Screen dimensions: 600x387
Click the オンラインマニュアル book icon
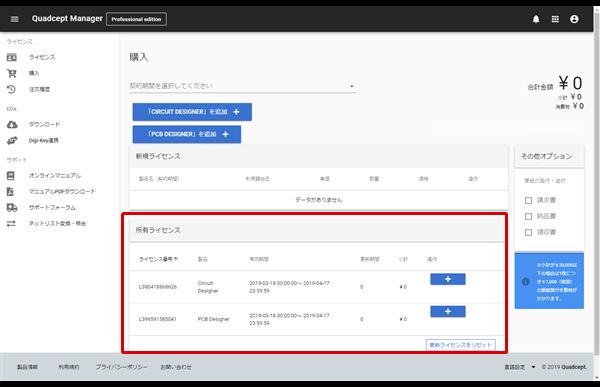tap(11, 176)
